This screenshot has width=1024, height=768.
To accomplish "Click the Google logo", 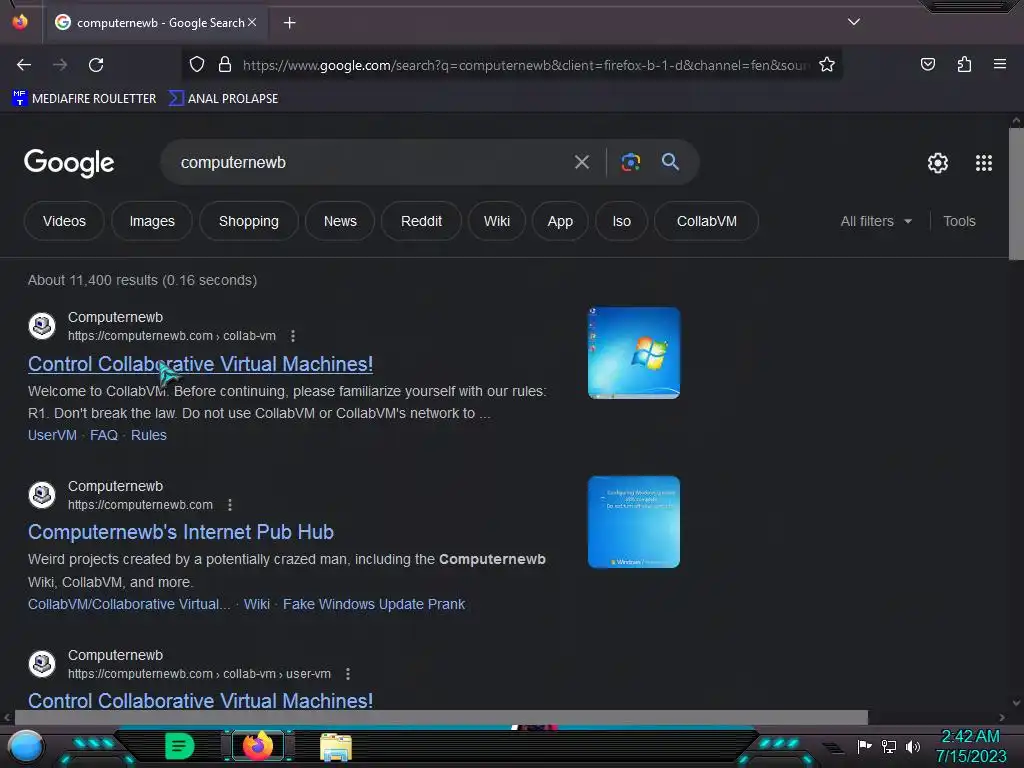I will [69, 163].
